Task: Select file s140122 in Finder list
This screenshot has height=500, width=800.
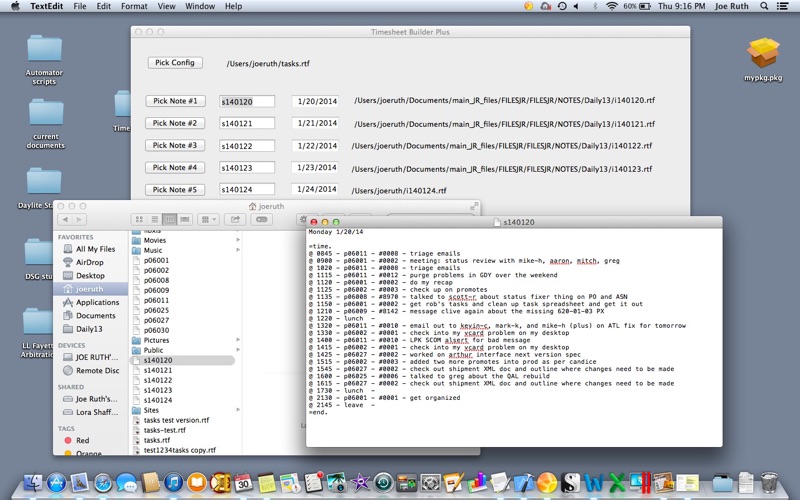Action: click(x=157, y=380)
